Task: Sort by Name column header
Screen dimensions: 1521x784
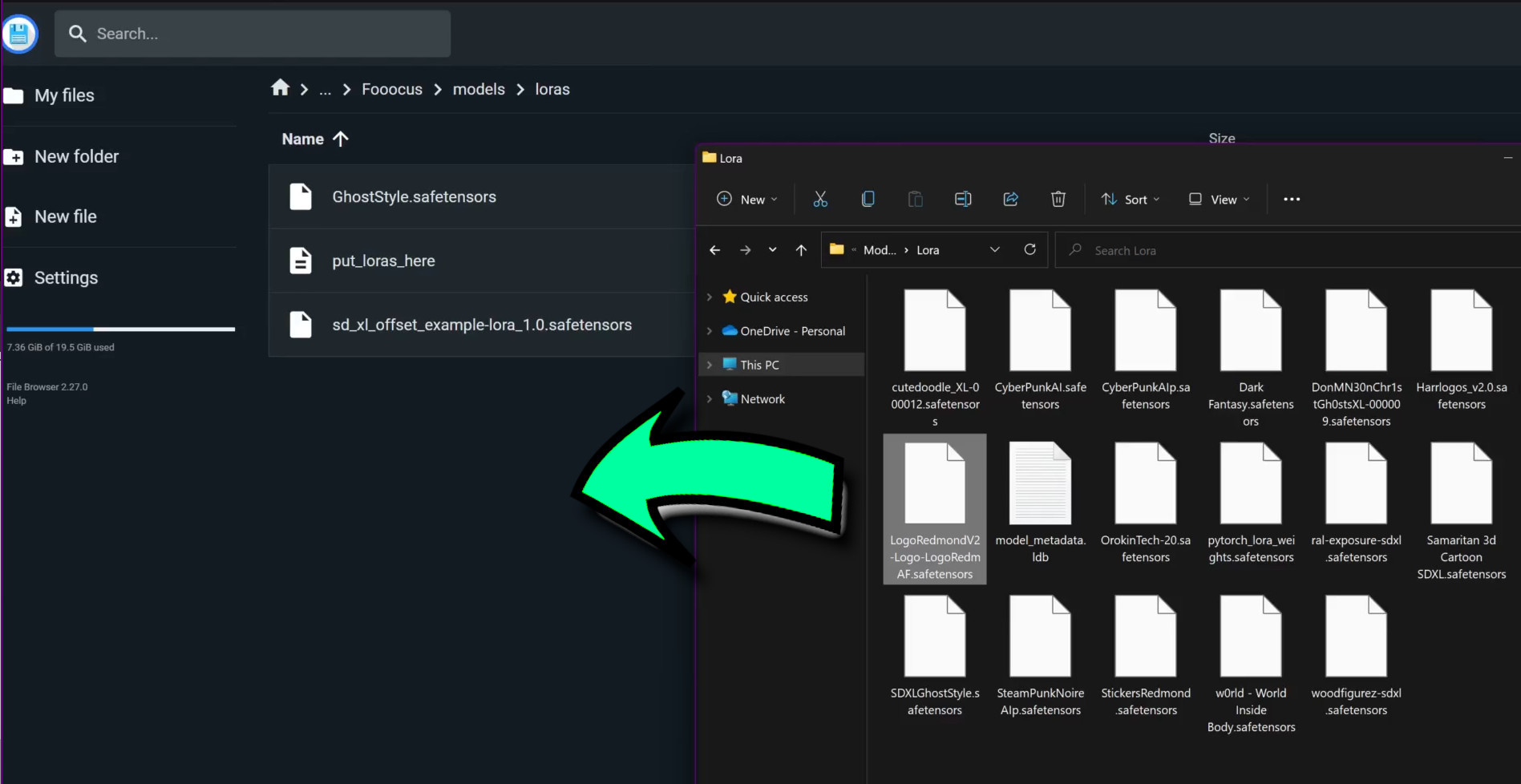Action: coord(315,139)
